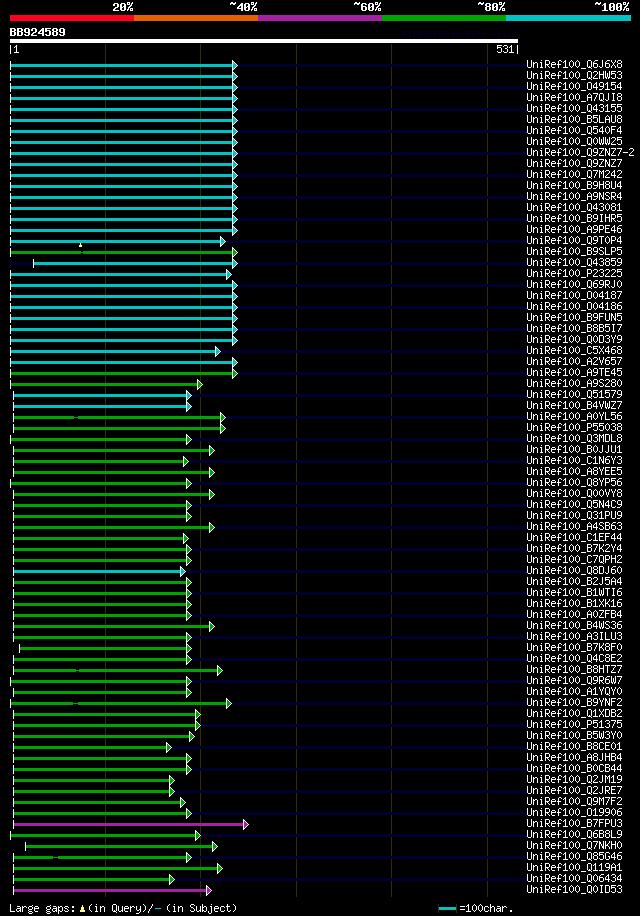Click the purple ~60% identity legend segment

coord(320,18)
